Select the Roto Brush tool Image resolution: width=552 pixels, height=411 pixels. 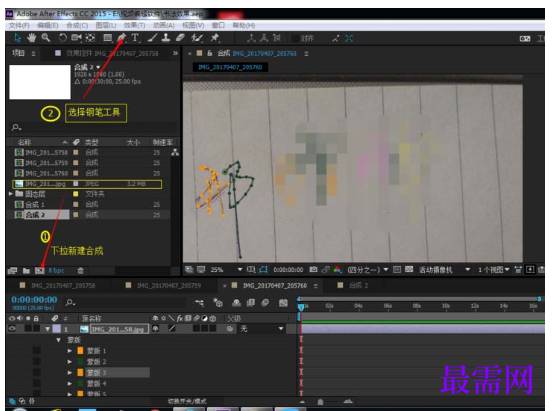(x=197, y=38)
